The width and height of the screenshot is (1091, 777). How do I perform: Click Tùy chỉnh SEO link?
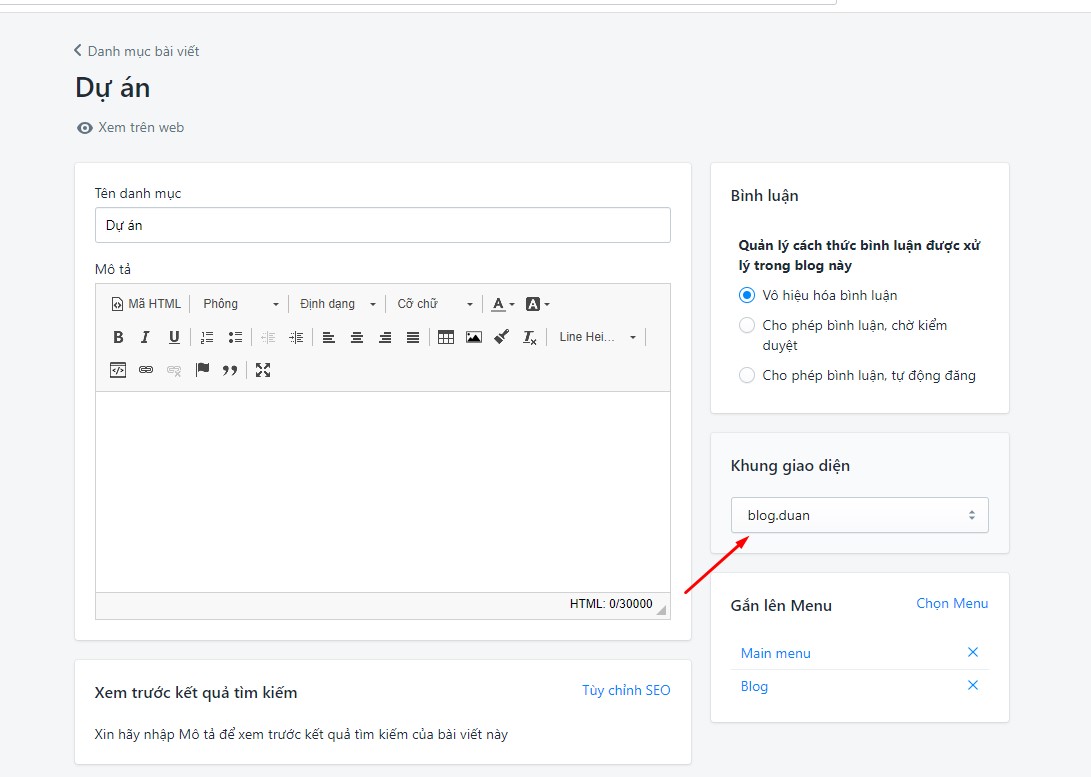(626, 690)
